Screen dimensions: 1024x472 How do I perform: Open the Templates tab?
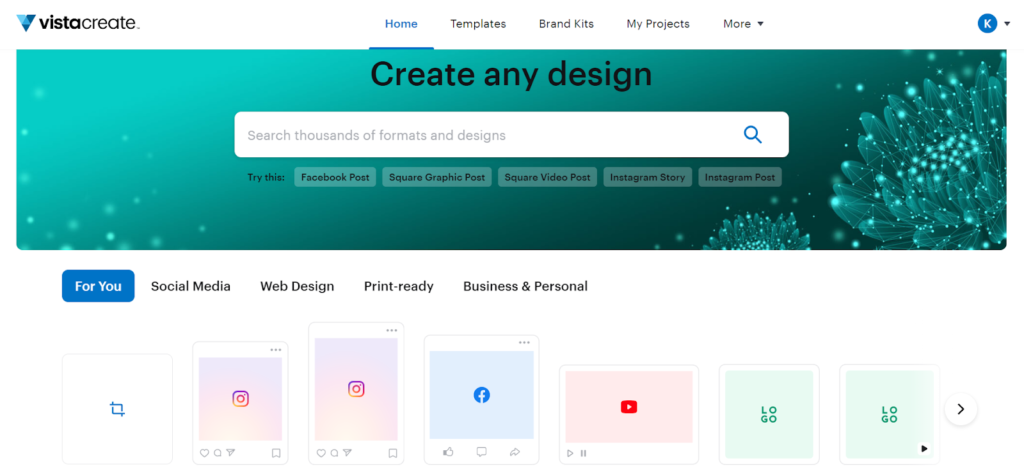pos(478,24)
